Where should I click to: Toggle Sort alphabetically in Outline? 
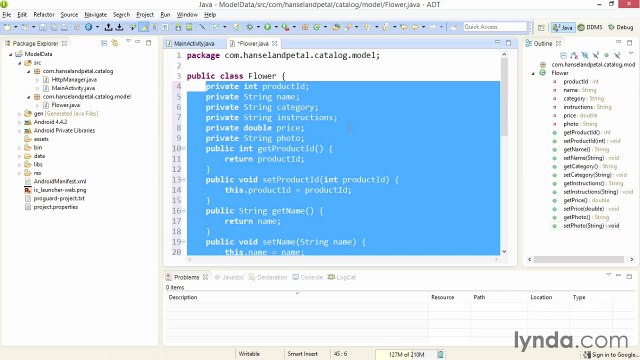point(574,56)
